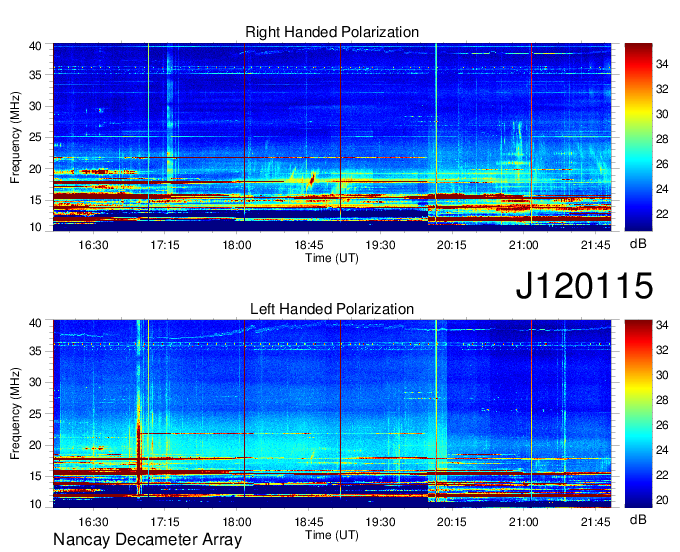Click the "32" value on Right Handed colorbar

(x=662, y=89)
